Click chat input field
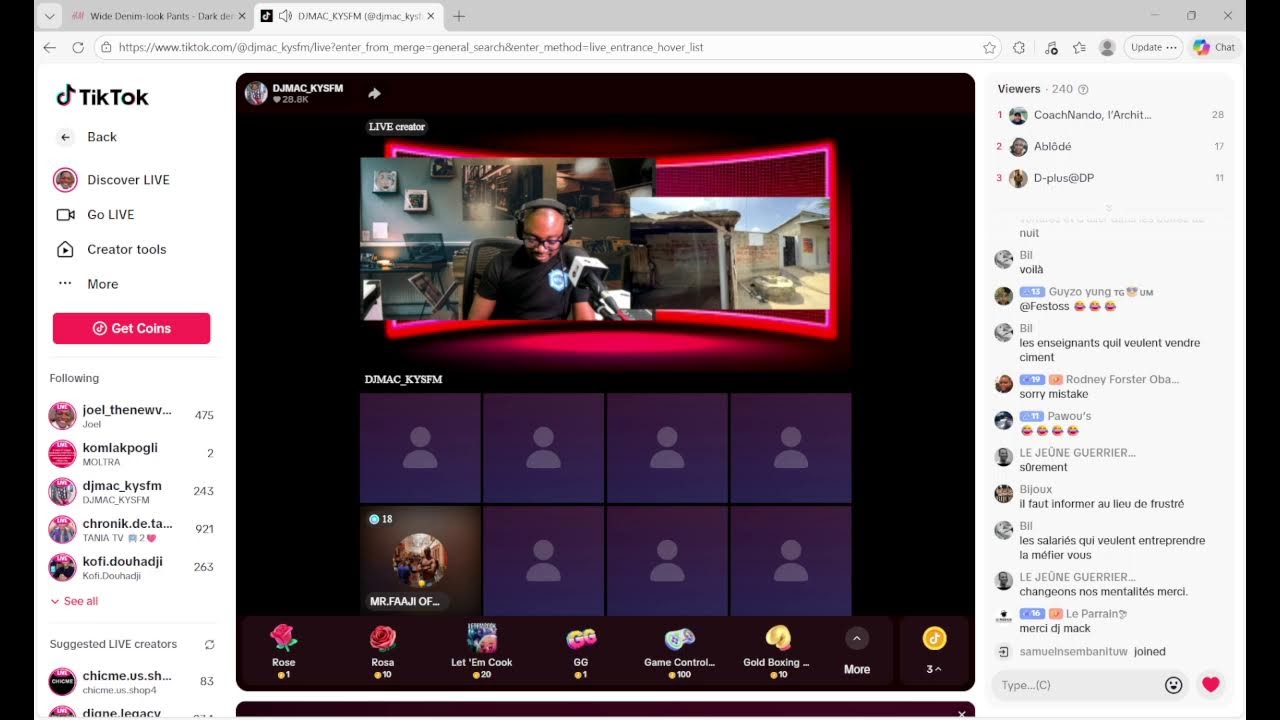 click(1075, 685)
